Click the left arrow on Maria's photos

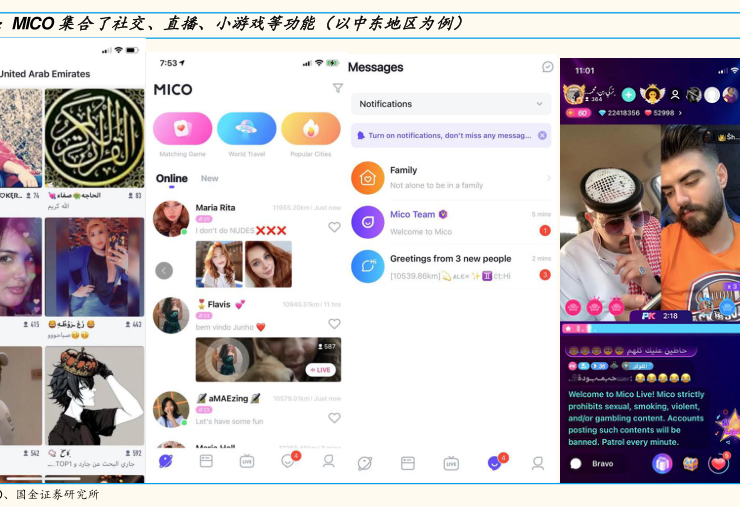point(164,270)
